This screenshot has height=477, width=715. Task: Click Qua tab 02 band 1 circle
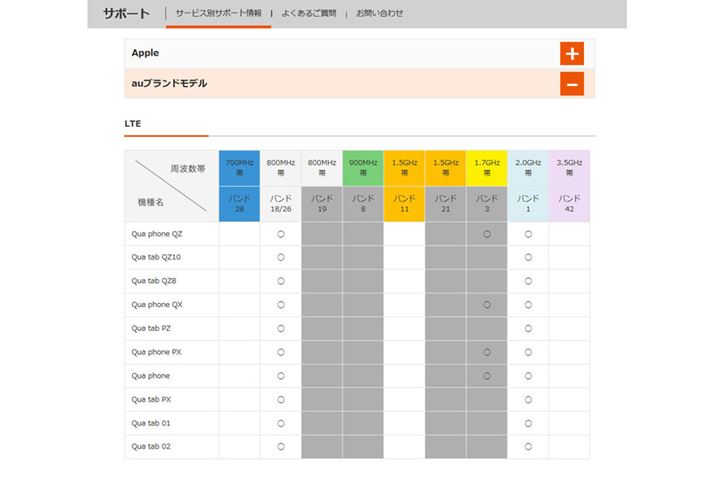[x=527, y=446]
